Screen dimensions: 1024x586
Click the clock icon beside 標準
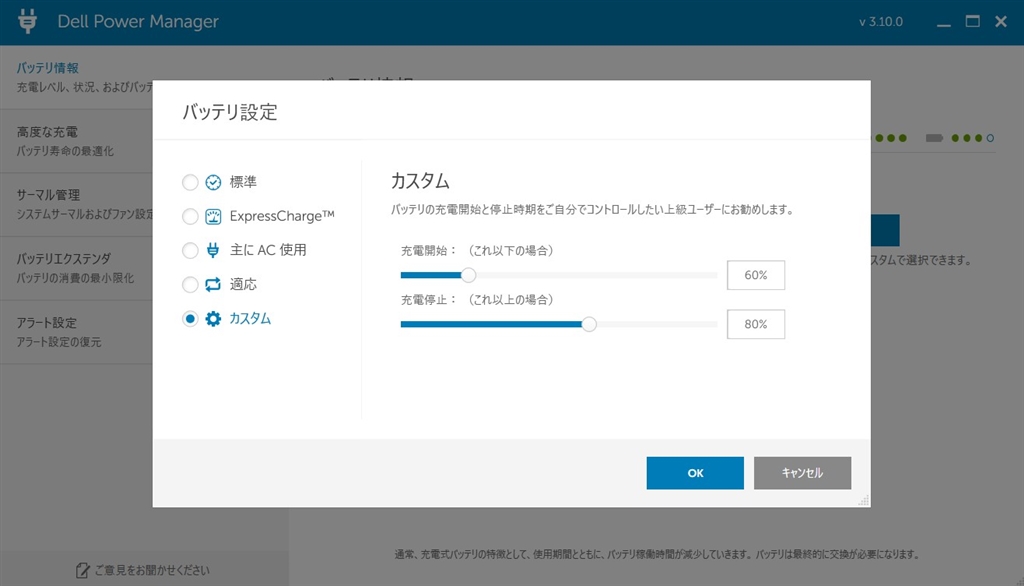(213, 182)
